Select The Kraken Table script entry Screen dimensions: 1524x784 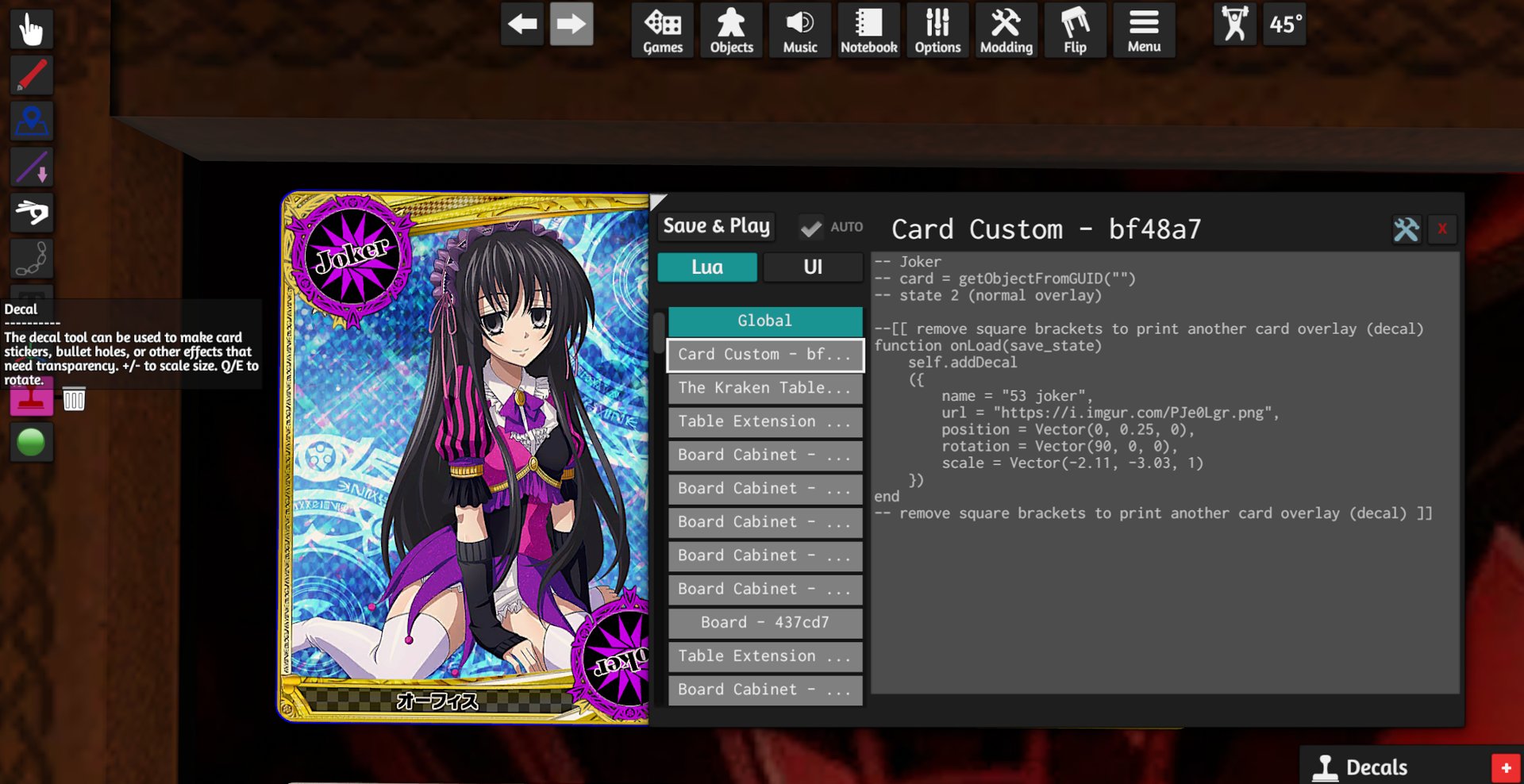765,388
